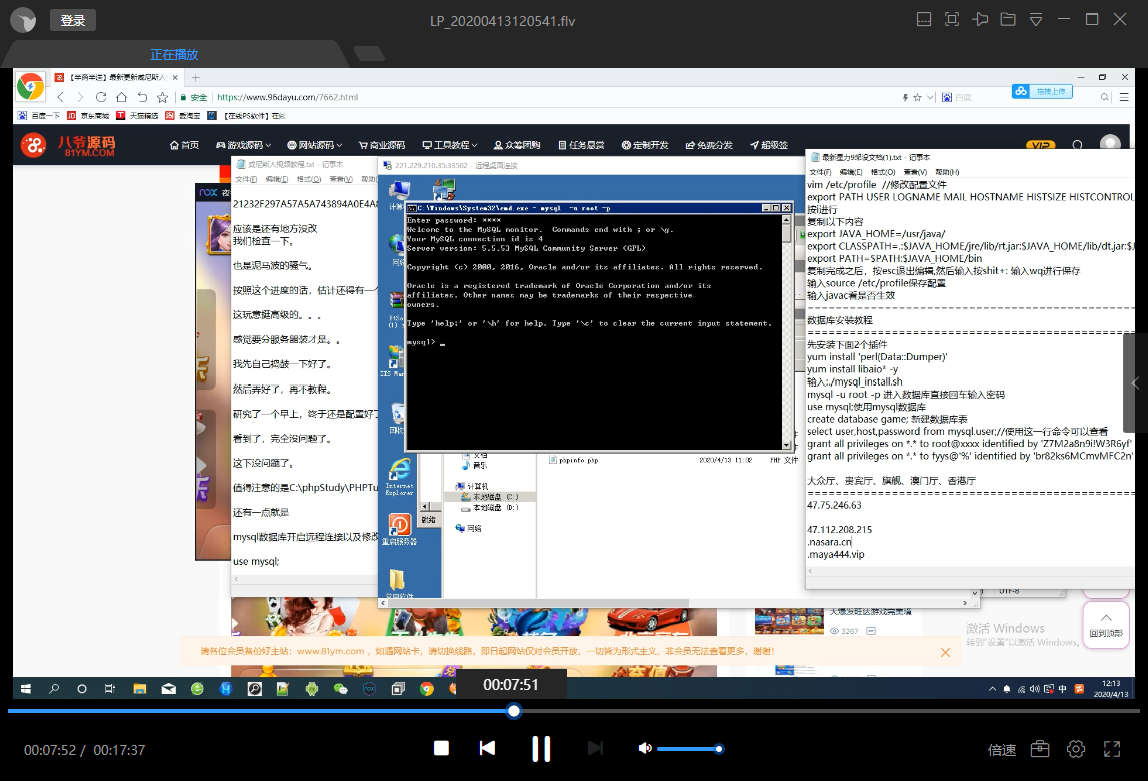Open Mail app from video taskbar
The image size is (1148, 781).
click(168, 689)
